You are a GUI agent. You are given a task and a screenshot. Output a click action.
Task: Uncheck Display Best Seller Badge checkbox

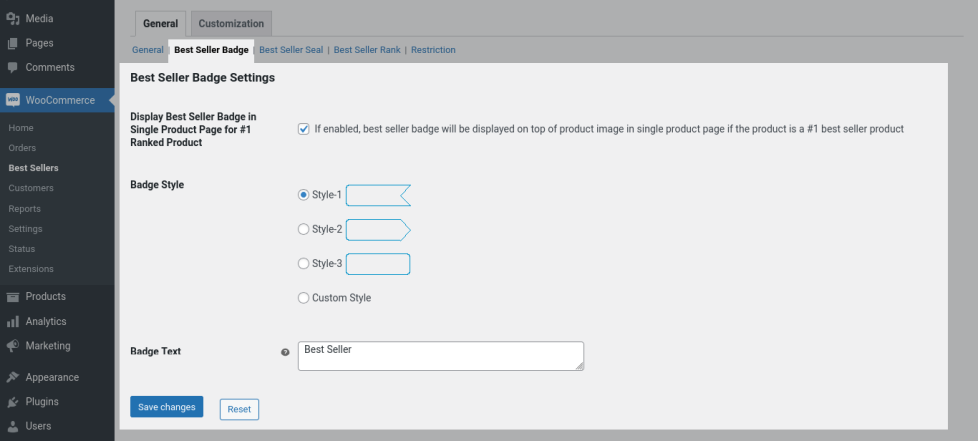pos(304,129)
